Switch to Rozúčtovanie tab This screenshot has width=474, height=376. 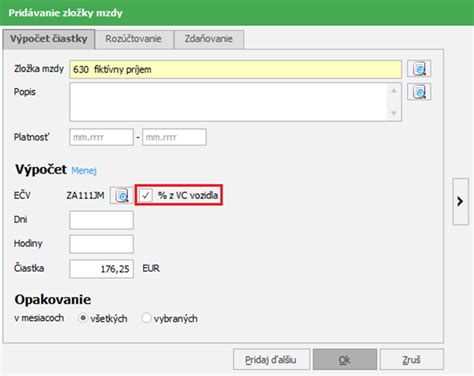tap(134, 39)
